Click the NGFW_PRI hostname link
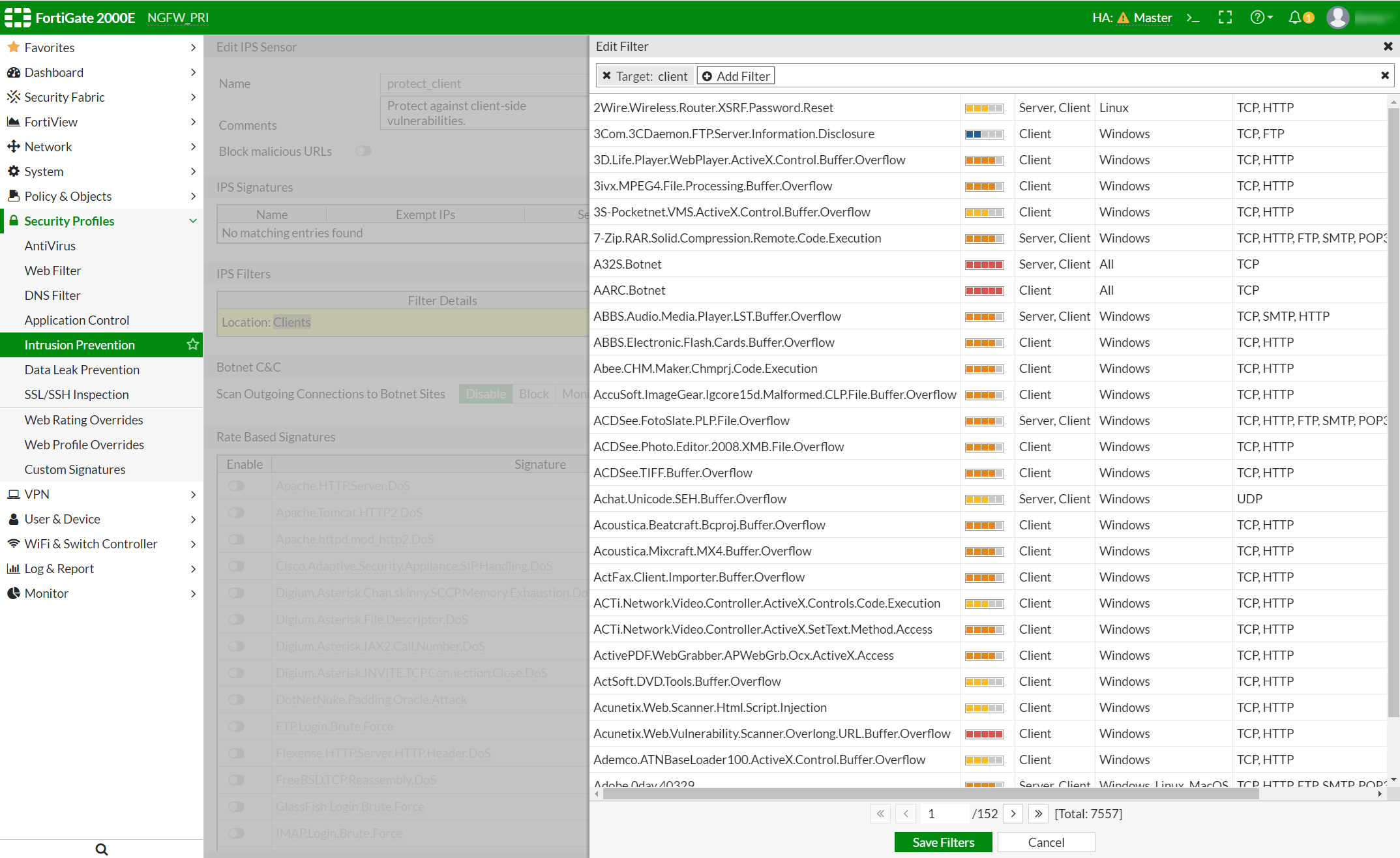 point(178,18)
